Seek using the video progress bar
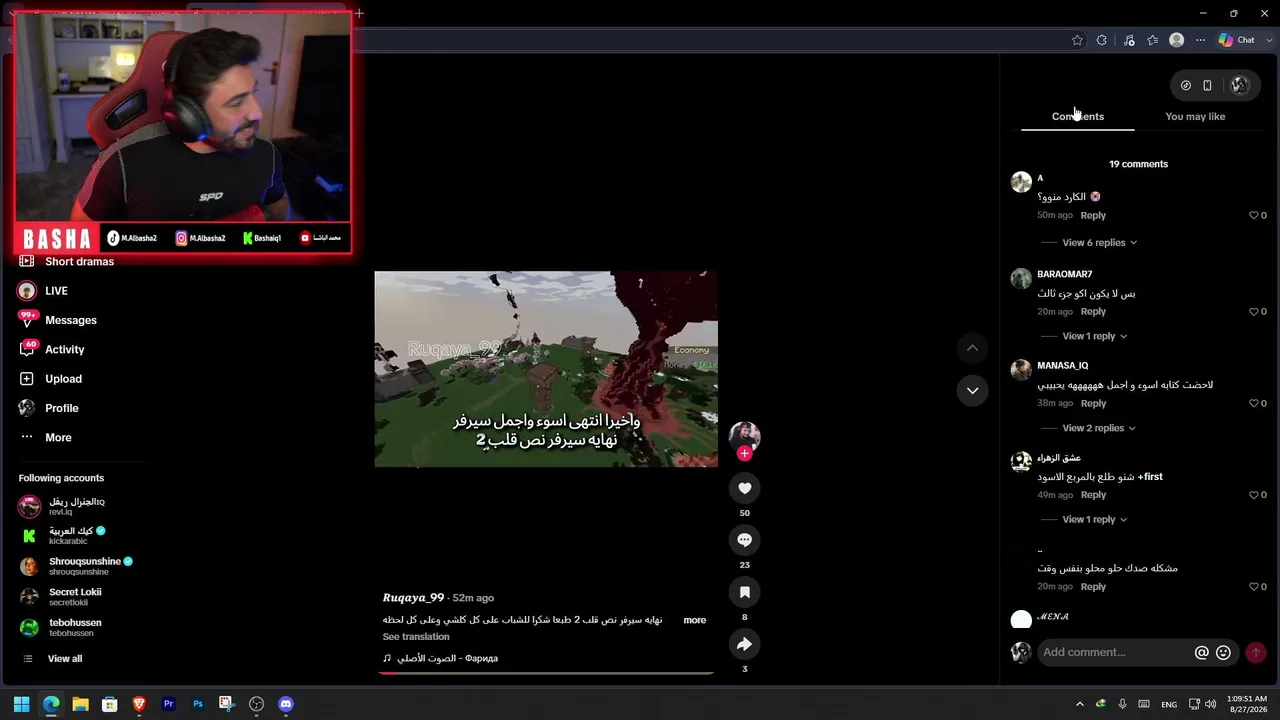Screen dimensions: 1280x720 tap(546, 673)
